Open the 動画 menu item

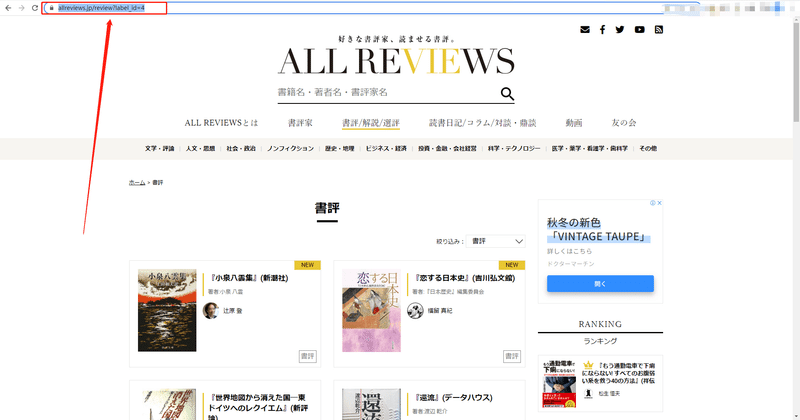[x=573, y=122]
